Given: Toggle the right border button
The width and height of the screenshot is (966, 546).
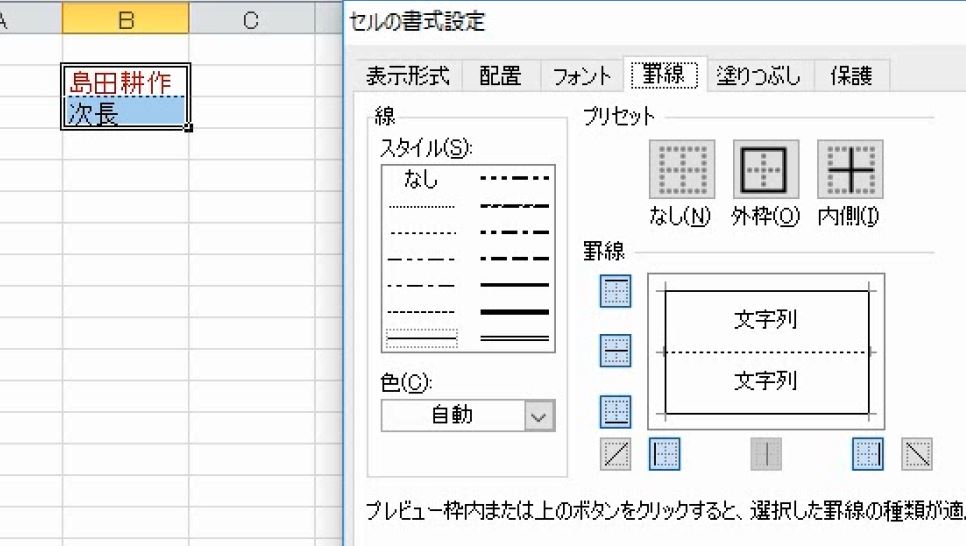Looking at the screenshot, I should [x=868, y=454].
